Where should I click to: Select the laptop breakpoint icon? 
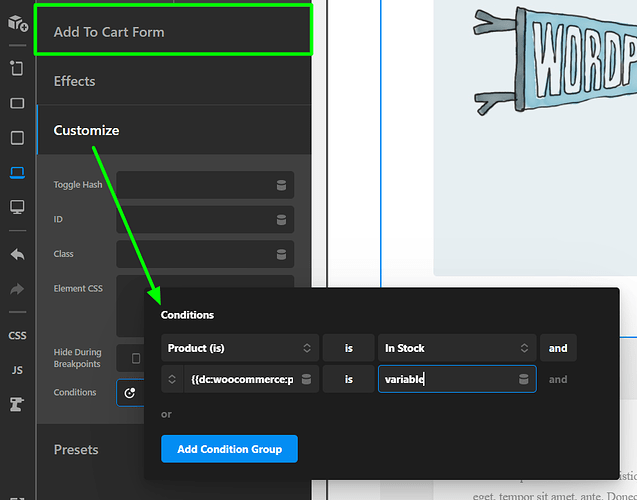point(17,172)
